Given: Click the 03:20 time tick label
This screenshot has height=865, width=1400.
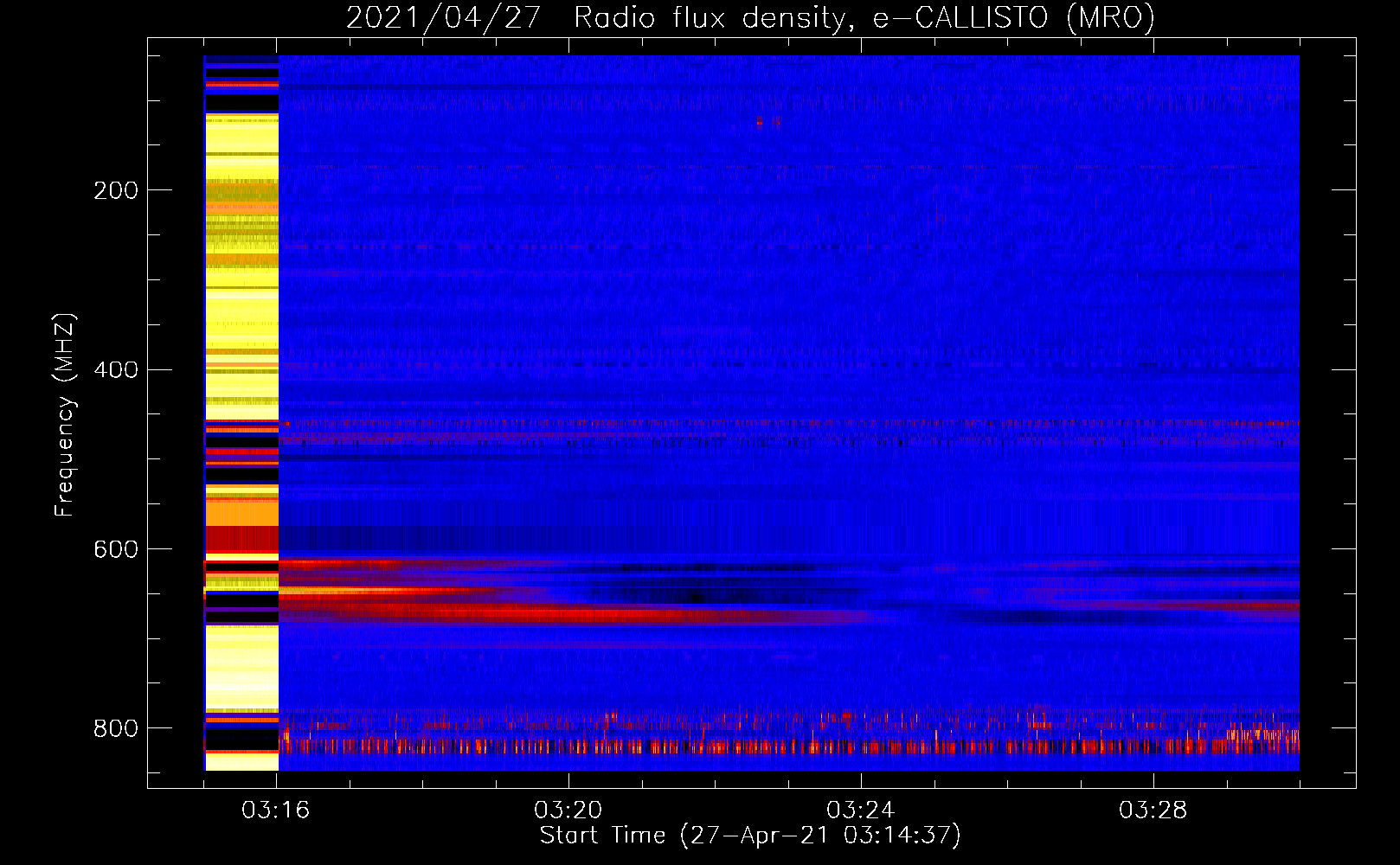Looking at the screenshot, I should click(x=568, y=811).
